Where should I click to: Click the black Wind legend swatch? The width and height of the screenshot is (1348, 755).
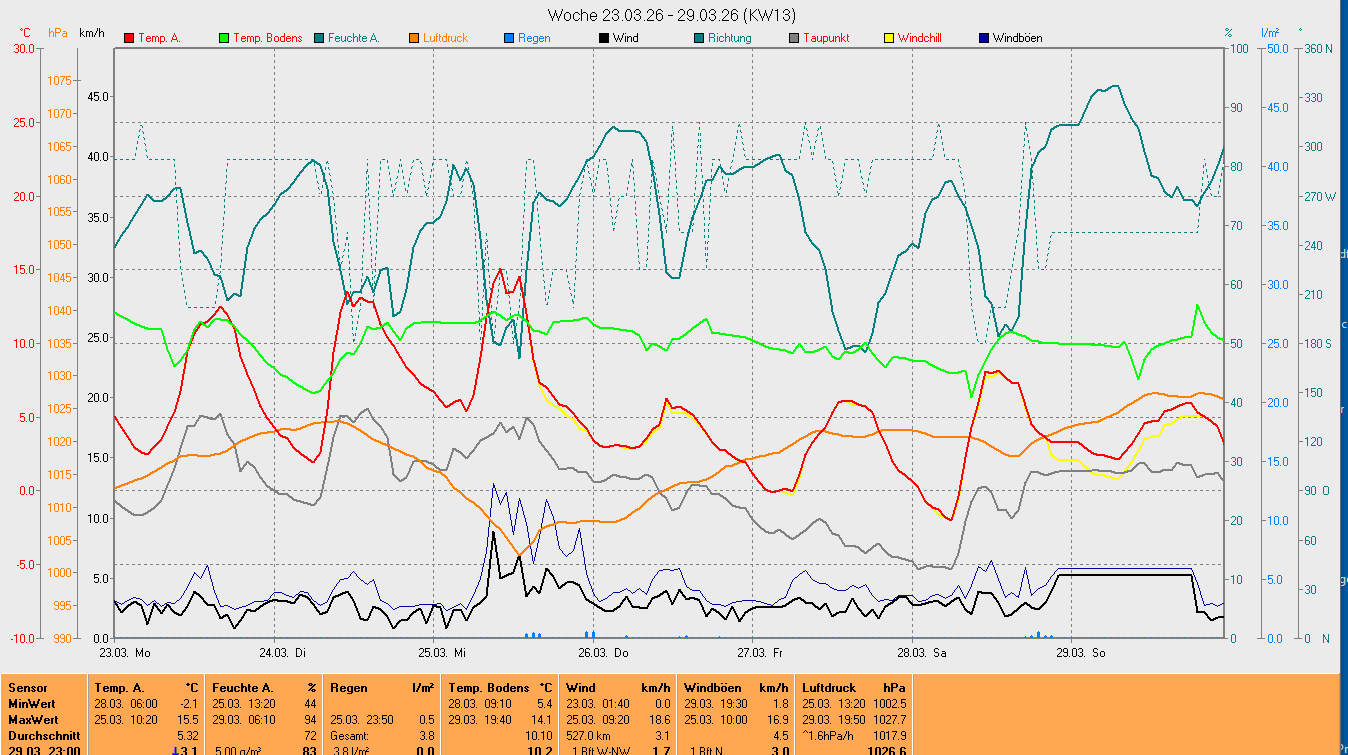(x=604, y=38)
